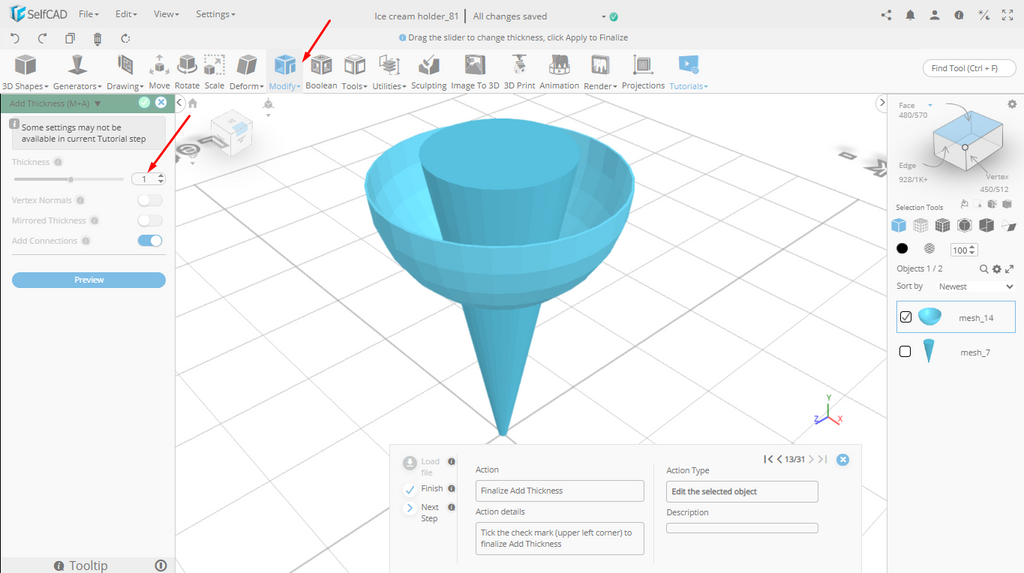Screen dimensions: 1024x573
Task: Collapse the left panel arrow
Action: [180, 103]
